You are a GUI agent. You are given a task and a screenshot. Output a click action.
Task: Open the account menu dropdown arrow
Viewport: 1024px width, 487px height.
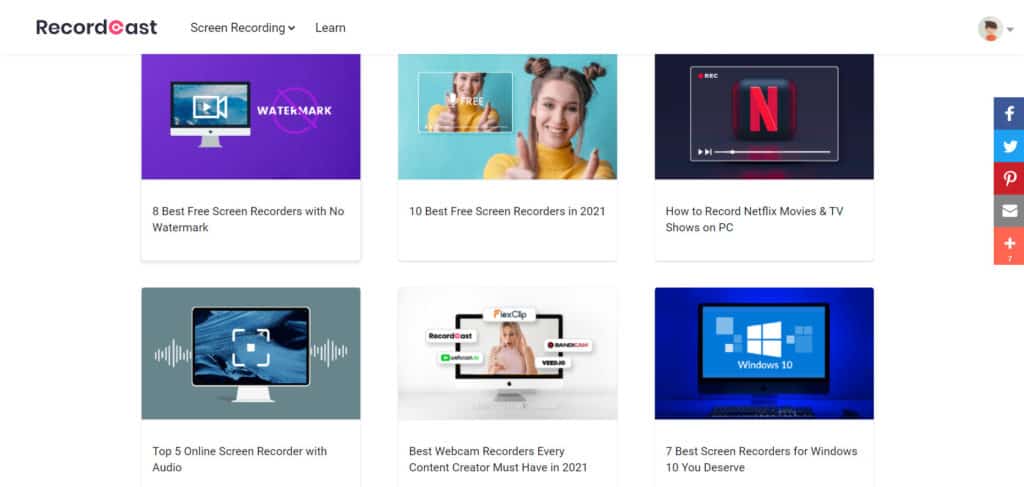[x=1011, y=30]
